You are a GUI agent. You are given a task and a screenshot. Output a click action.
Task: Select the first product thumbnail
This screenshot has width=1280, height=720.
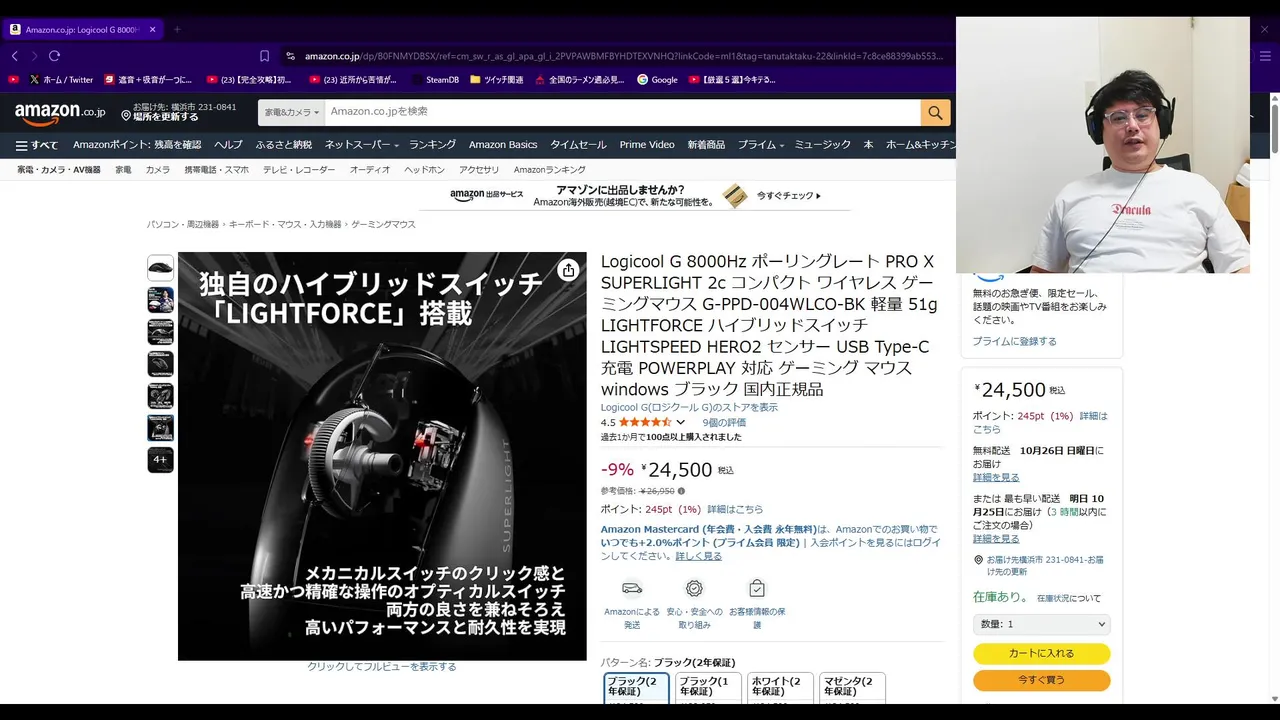[x=160, y=268]
